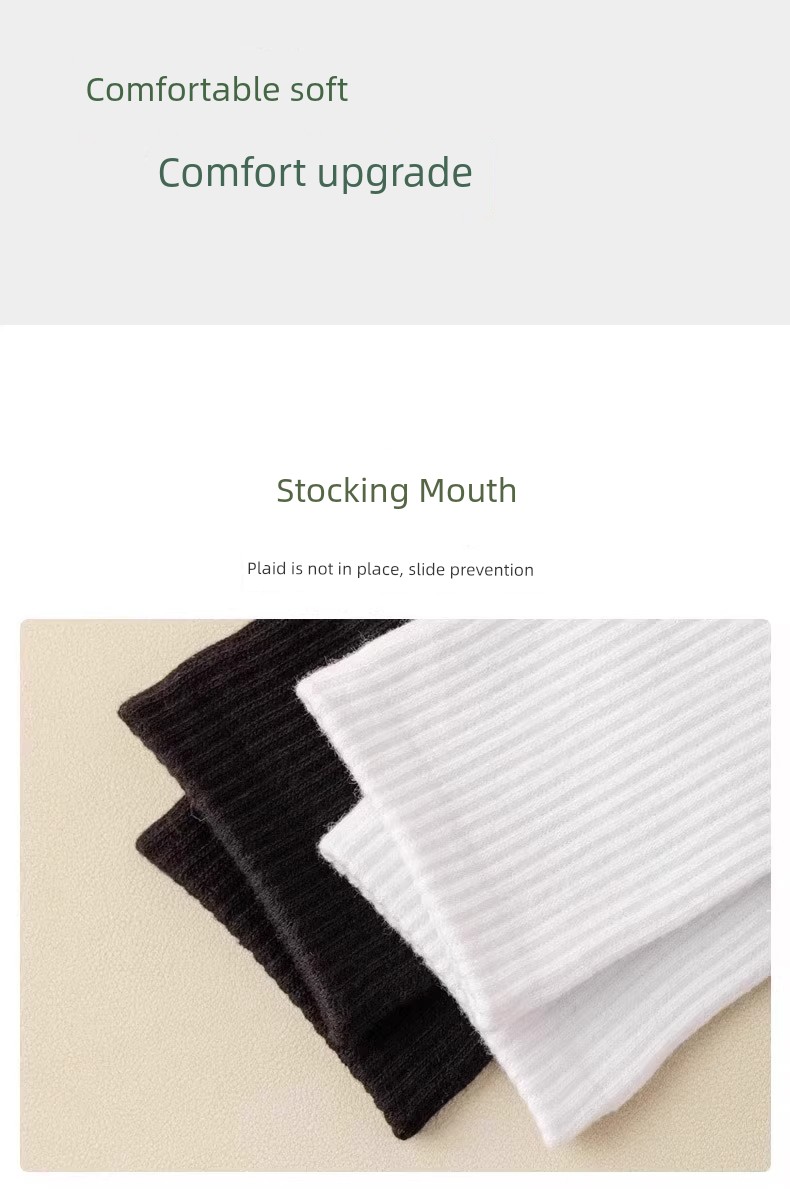The width and height of the screenshot is (790, 1189).
Task: Click the word "soft" in the banner
Action: [318, 89]
